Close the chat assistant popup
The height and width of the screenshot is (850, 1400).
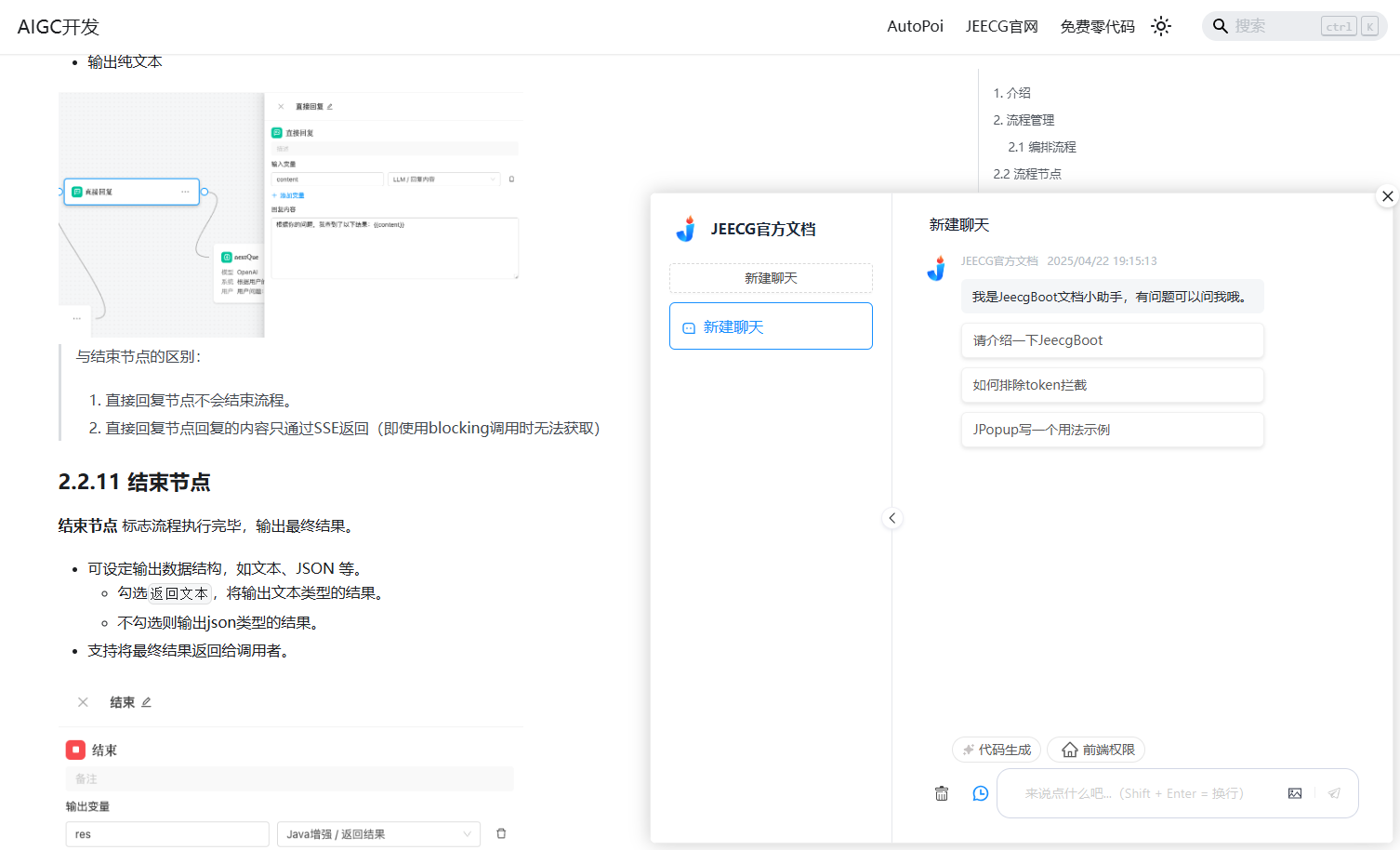click(1387, 196)
